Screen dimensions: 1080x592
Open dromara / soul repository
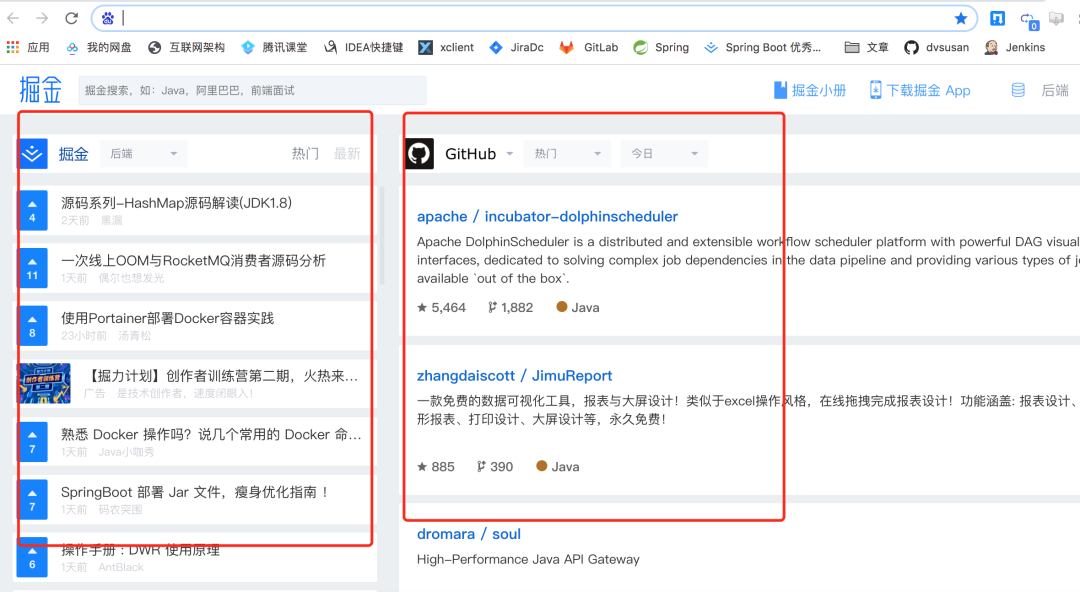point(468,534)
